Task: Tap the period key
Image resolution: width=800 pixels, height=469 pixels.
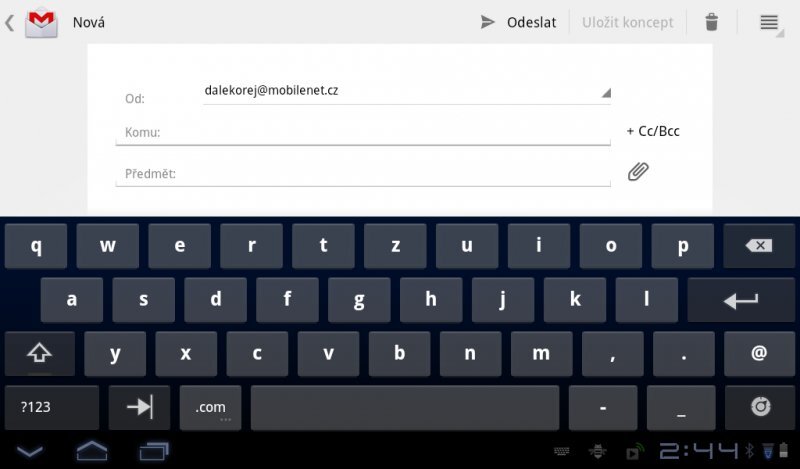Action: pyautogui.click(x=684, y=354)
